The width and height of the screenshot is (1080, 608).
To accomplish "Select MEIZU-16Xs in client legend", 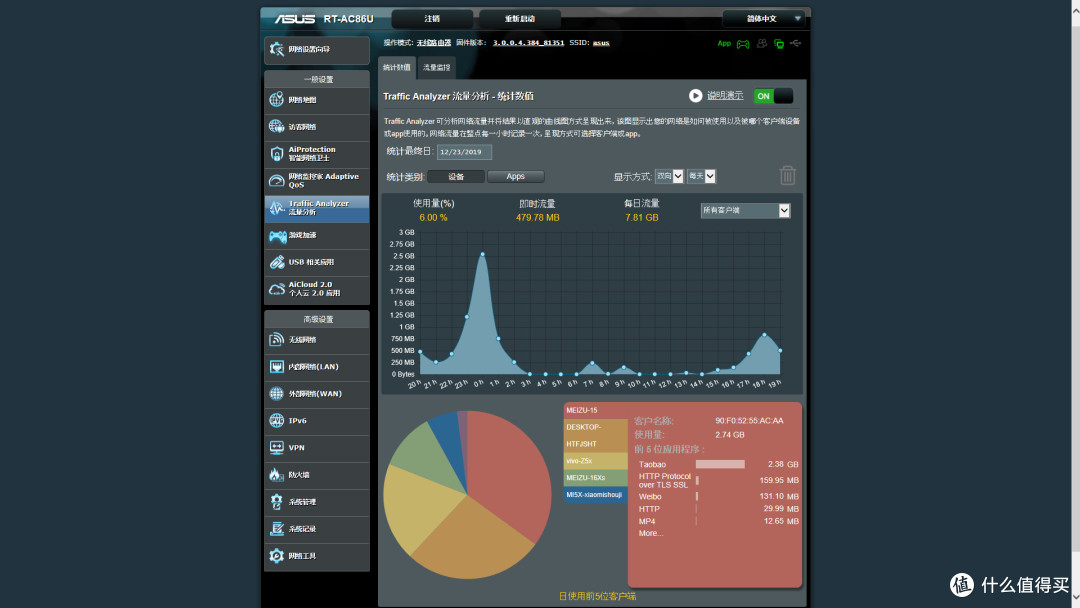I will coord(596,478).
